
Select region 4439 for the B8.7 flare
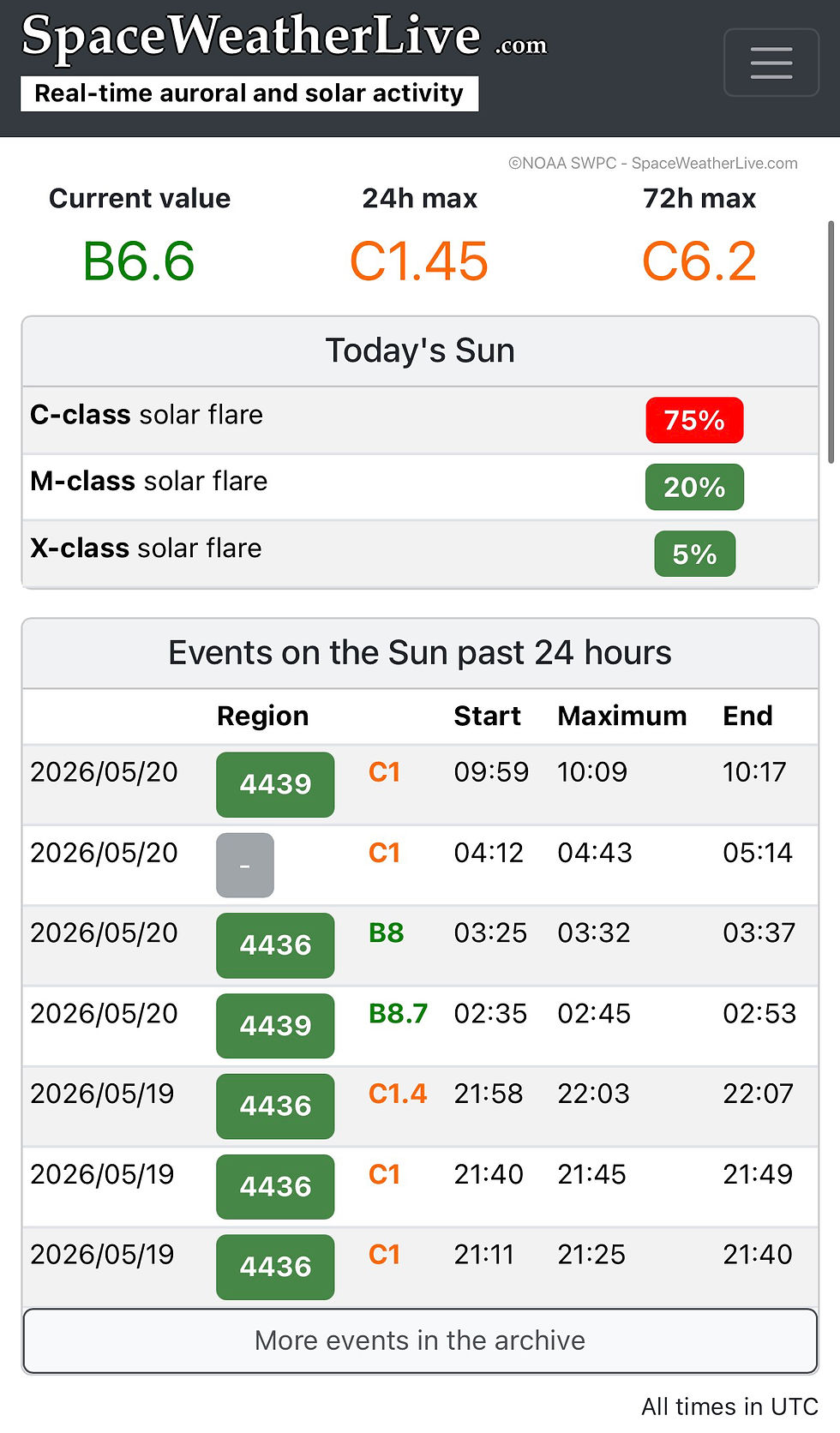click(x=275, y=1026)
